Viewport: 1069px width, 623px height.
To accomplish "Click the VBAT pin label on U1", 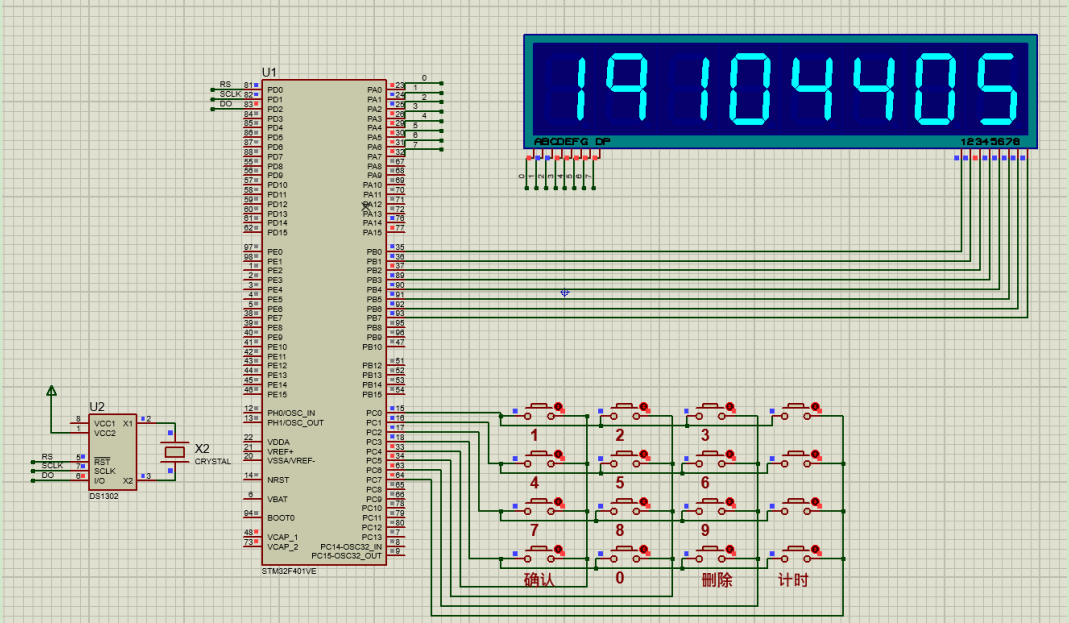I will (277, 499).
